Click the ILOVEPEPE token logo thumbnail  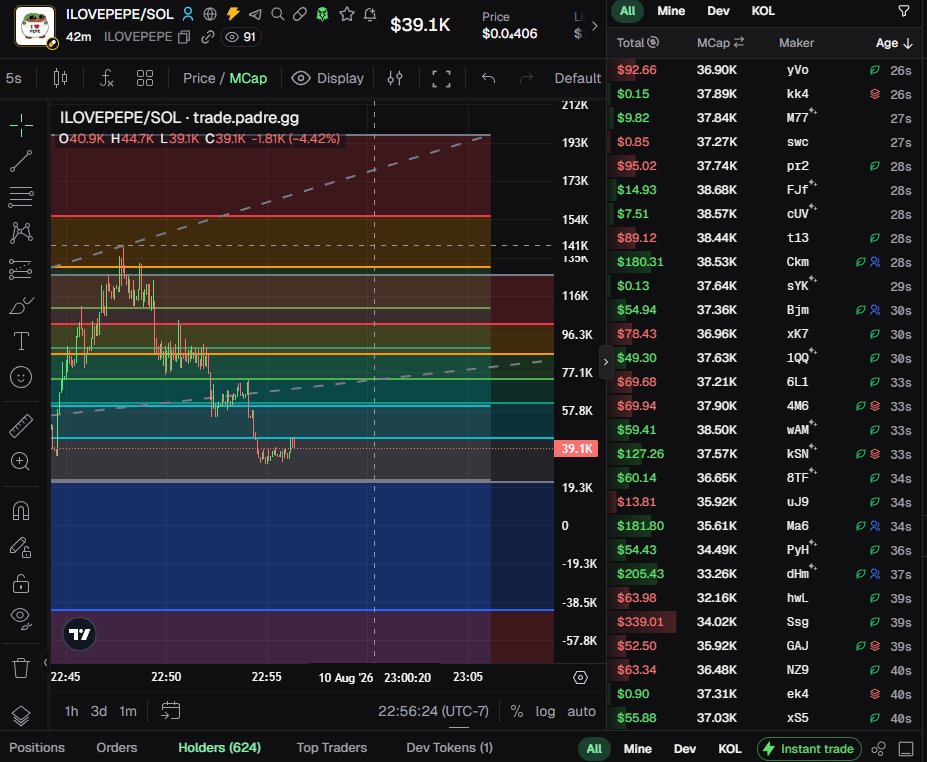click(x=35, y=25)
